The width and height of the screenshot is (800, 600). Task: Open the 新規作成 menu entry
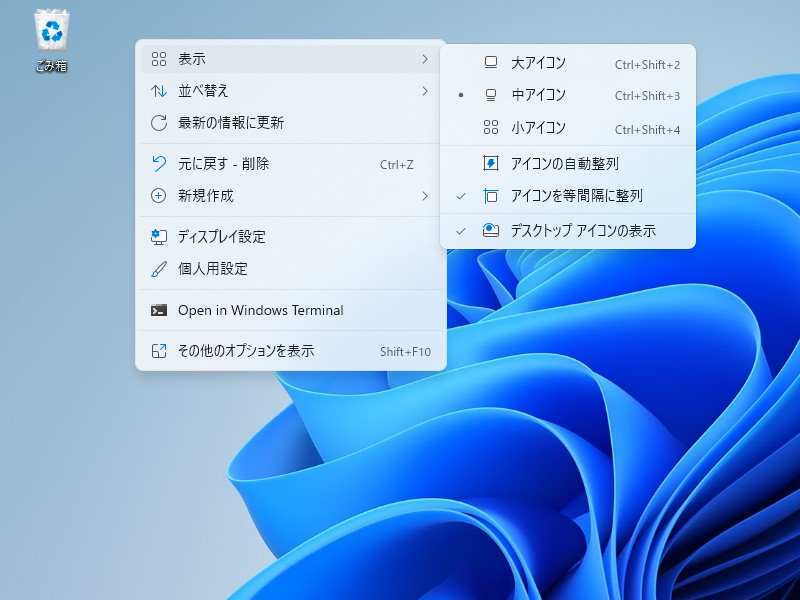[290, 196]
